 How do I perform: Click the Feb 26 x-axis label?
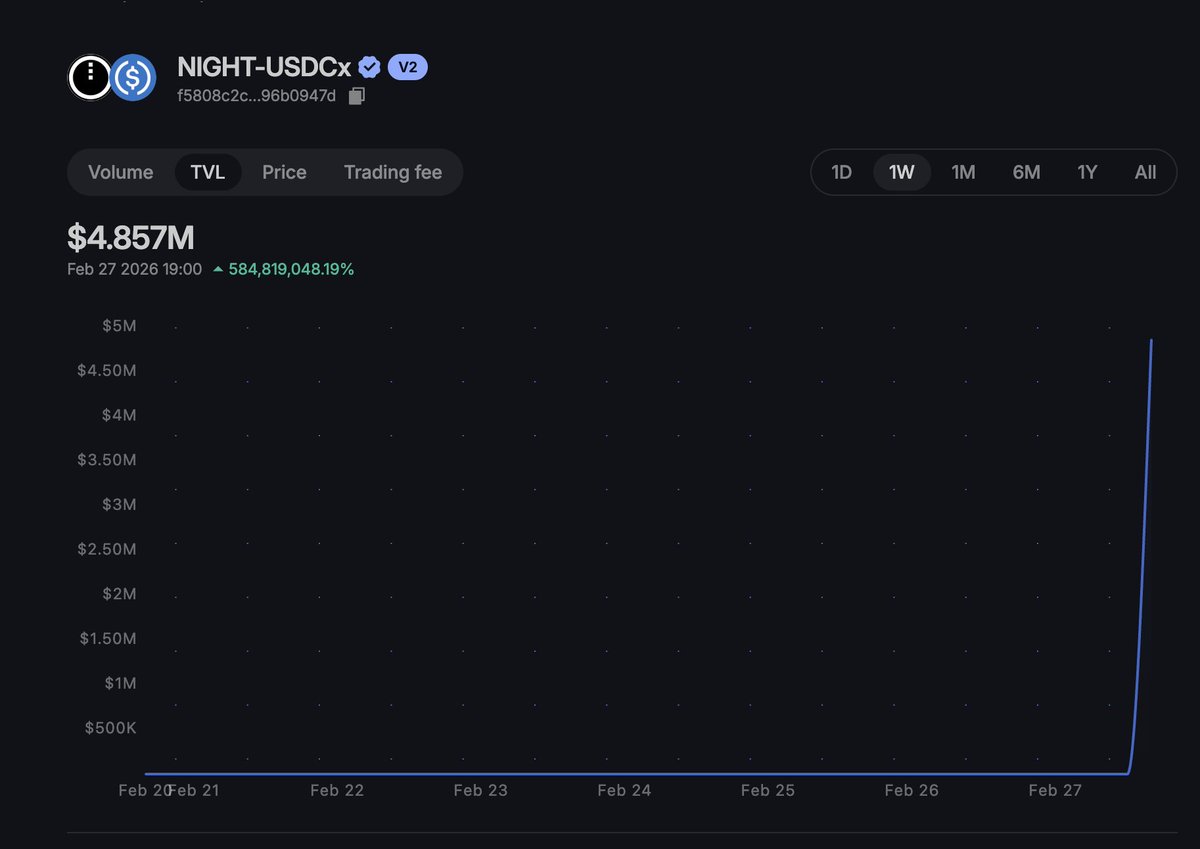[x=912, y=790]
